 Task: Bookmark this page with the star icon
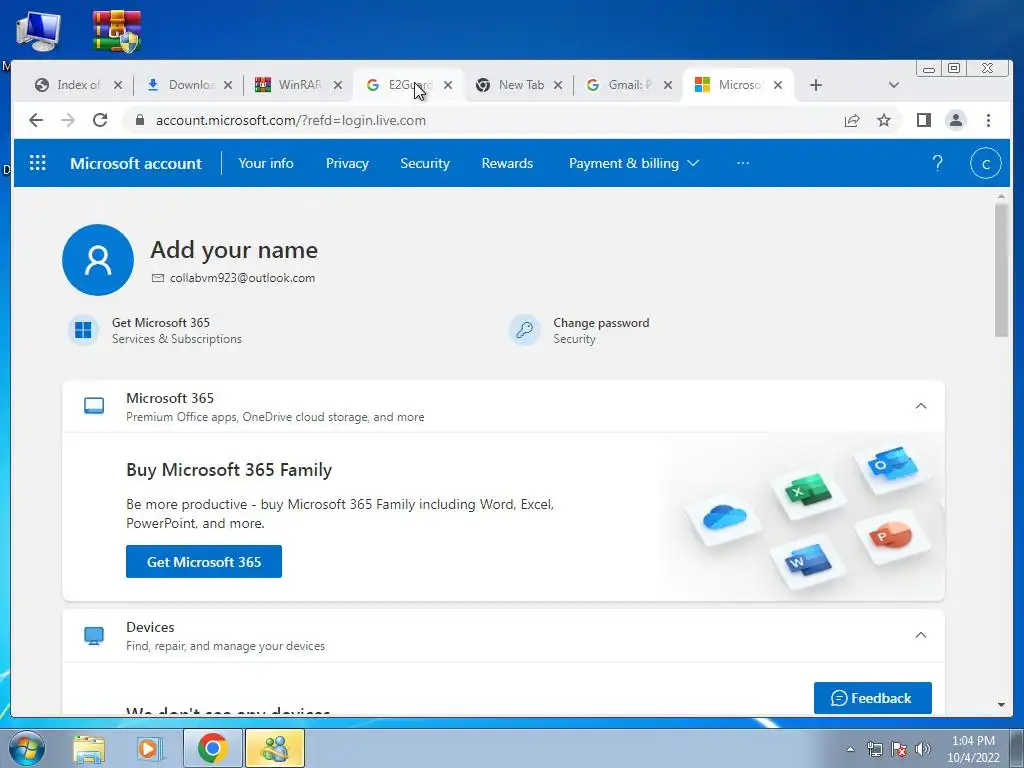884,120
